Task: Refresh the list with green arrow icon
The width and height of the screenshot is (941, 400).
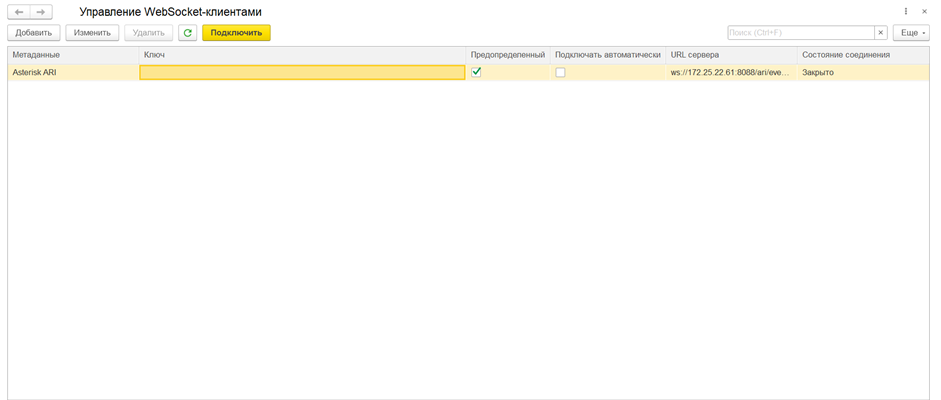Action: (187, 33)
